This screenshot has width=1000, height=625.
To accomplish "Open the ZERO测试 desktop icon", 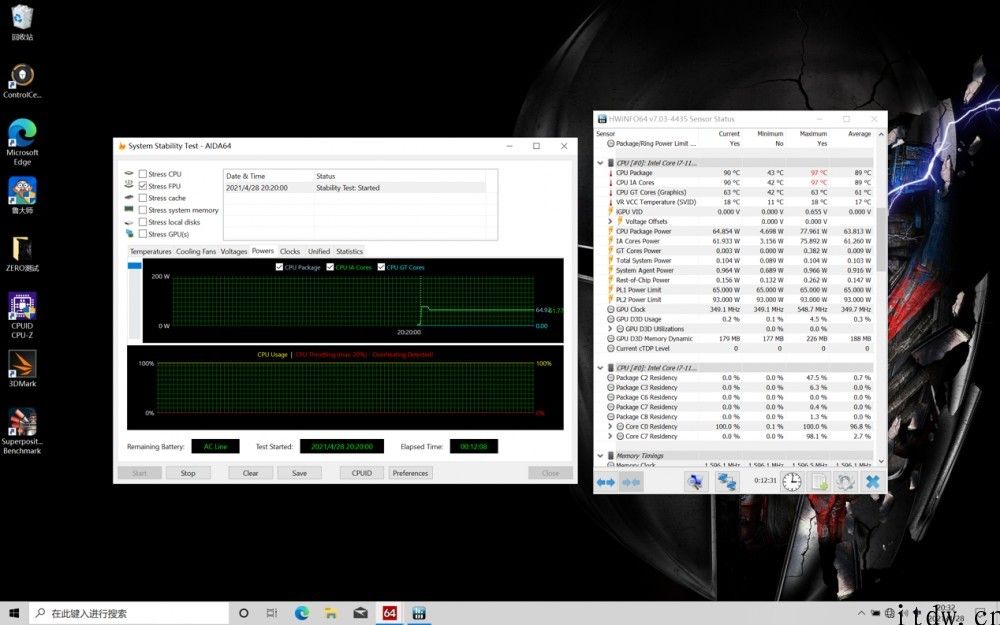I will [x=22, y=254].
